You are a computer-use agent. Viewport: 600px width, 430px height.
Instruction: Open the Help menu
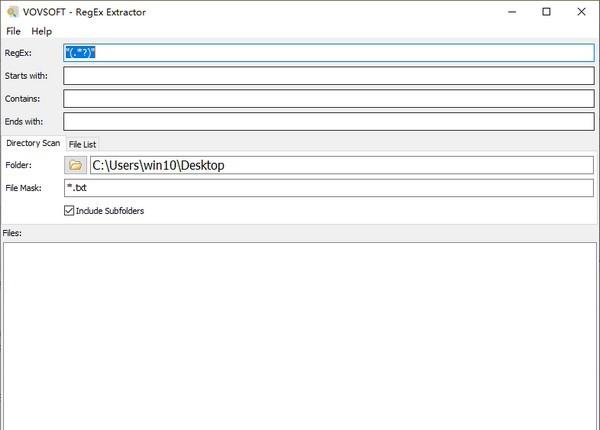pos(41,31)
